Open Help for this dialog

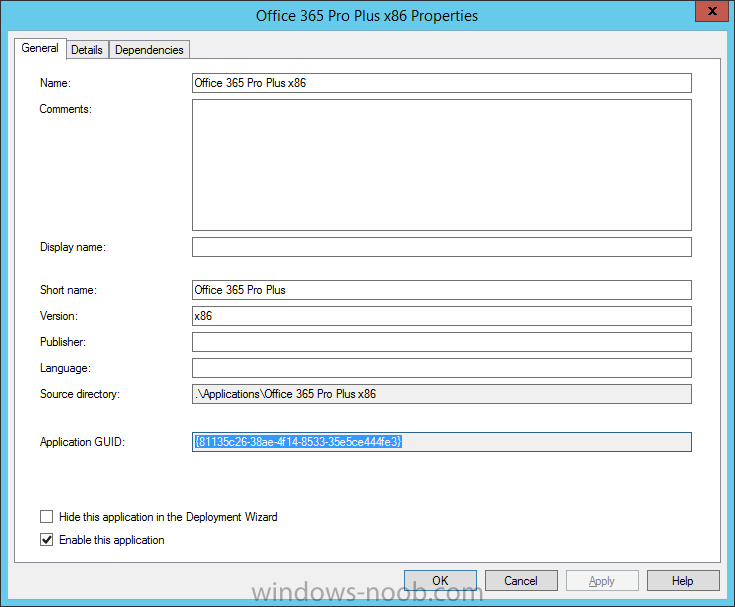coord(683,581)
